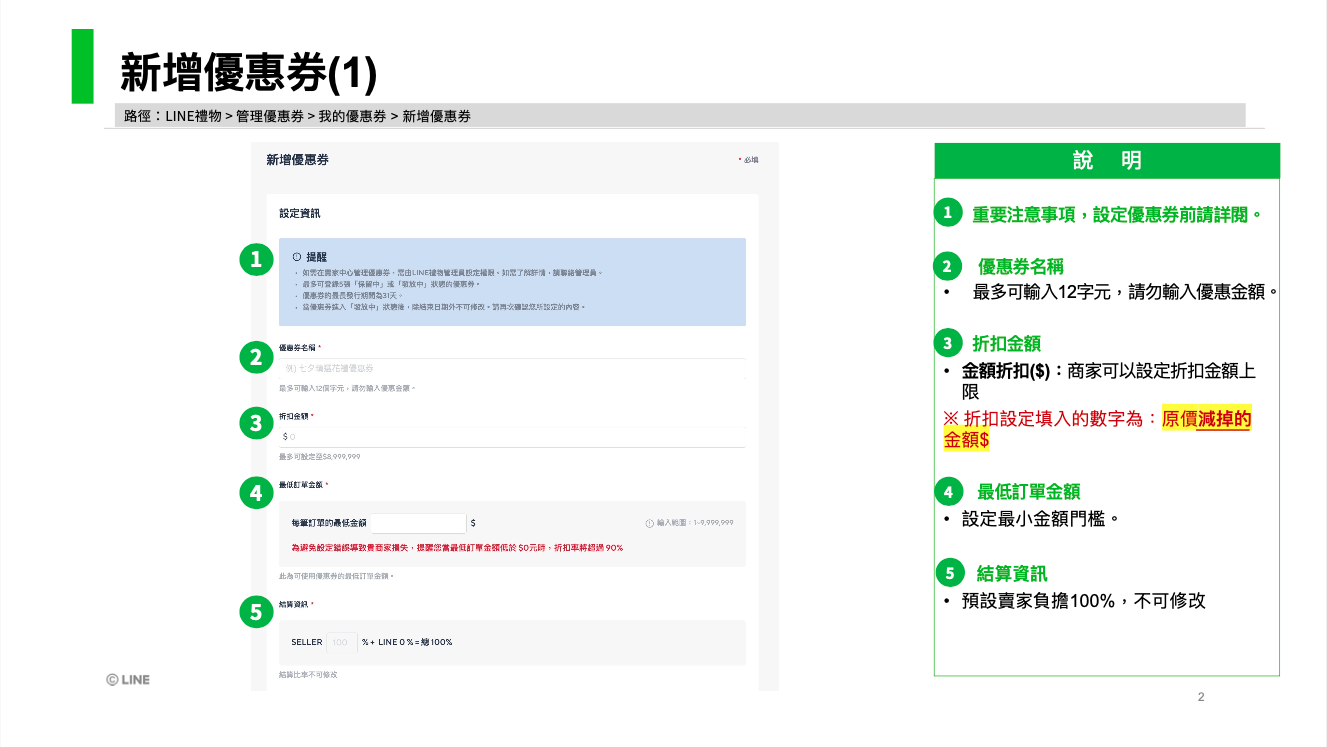Click the disabled SELLER 100 percentage field
The width and height of the screenshot is (1327, 747).
coord(341,642)
